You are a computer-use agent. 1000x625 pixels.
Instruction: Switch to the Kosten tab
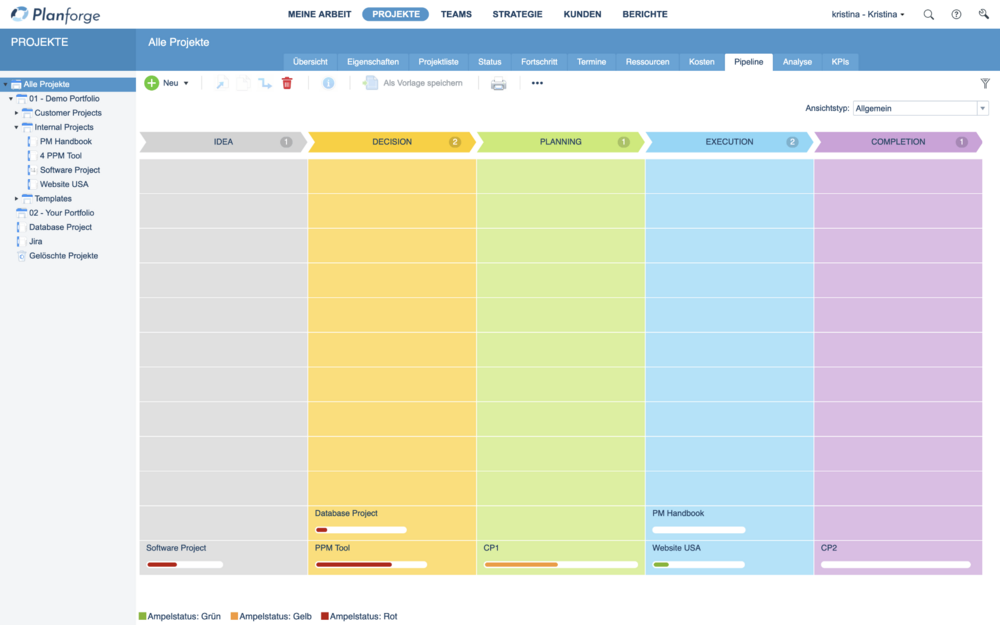(701, 62)
